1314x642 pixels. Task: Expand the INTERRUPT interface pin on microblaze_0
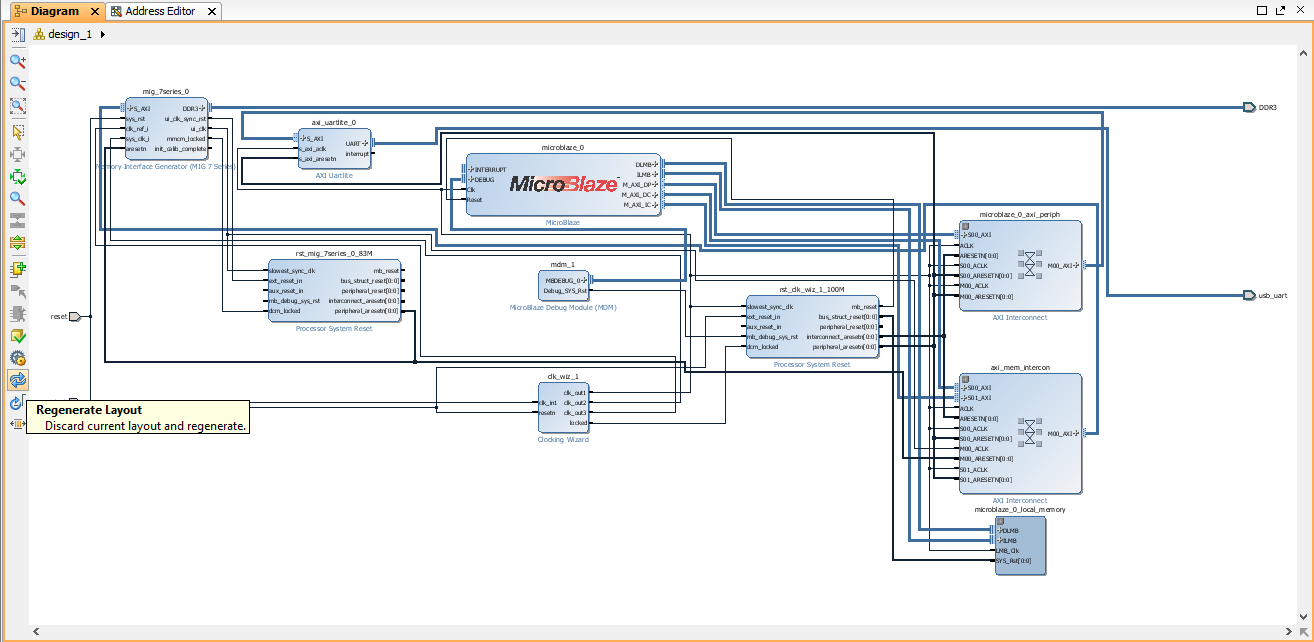[471, 169]
